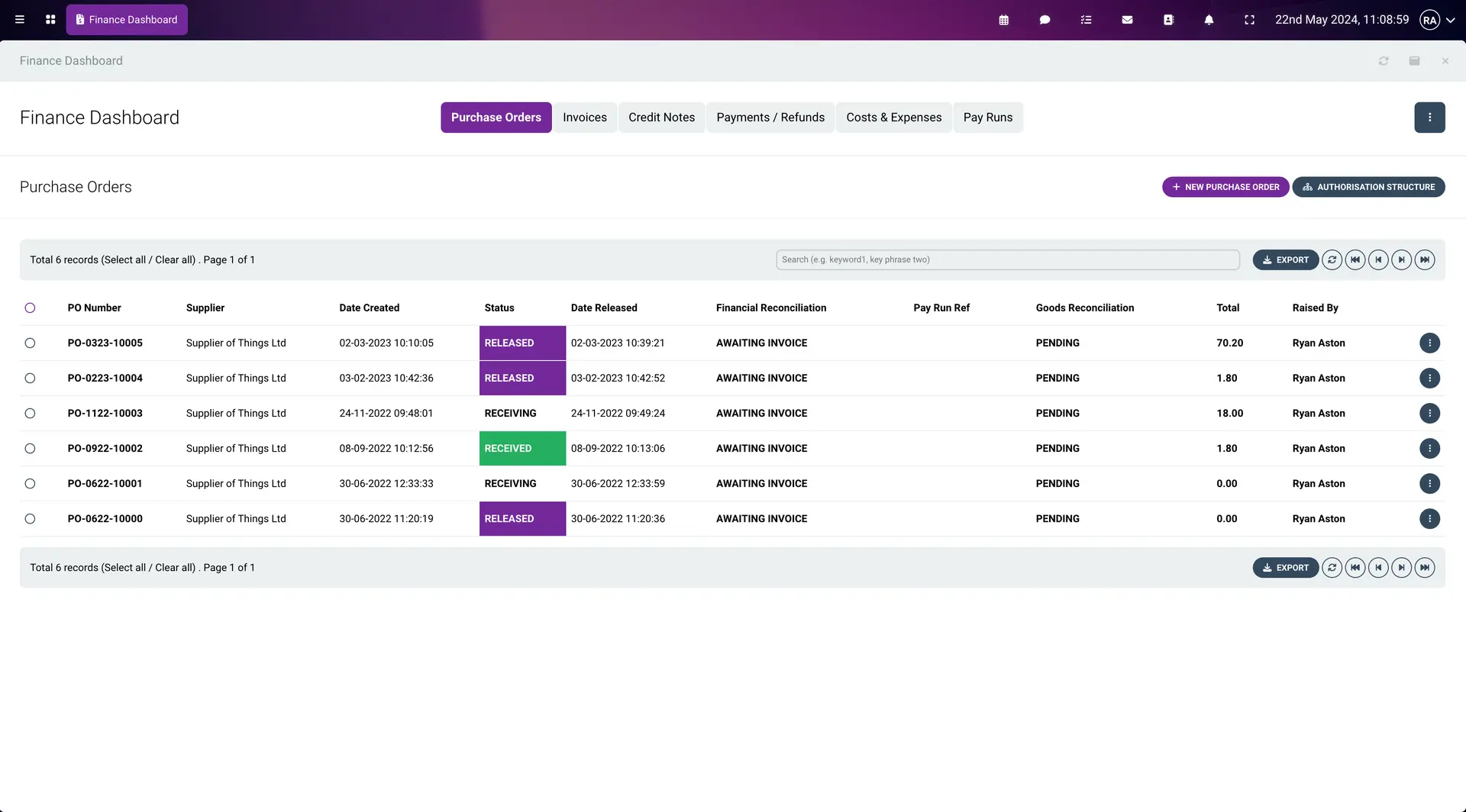
Task: Open the mail envelope icon
Action: pyautogui.click(x=1127, y=20)
